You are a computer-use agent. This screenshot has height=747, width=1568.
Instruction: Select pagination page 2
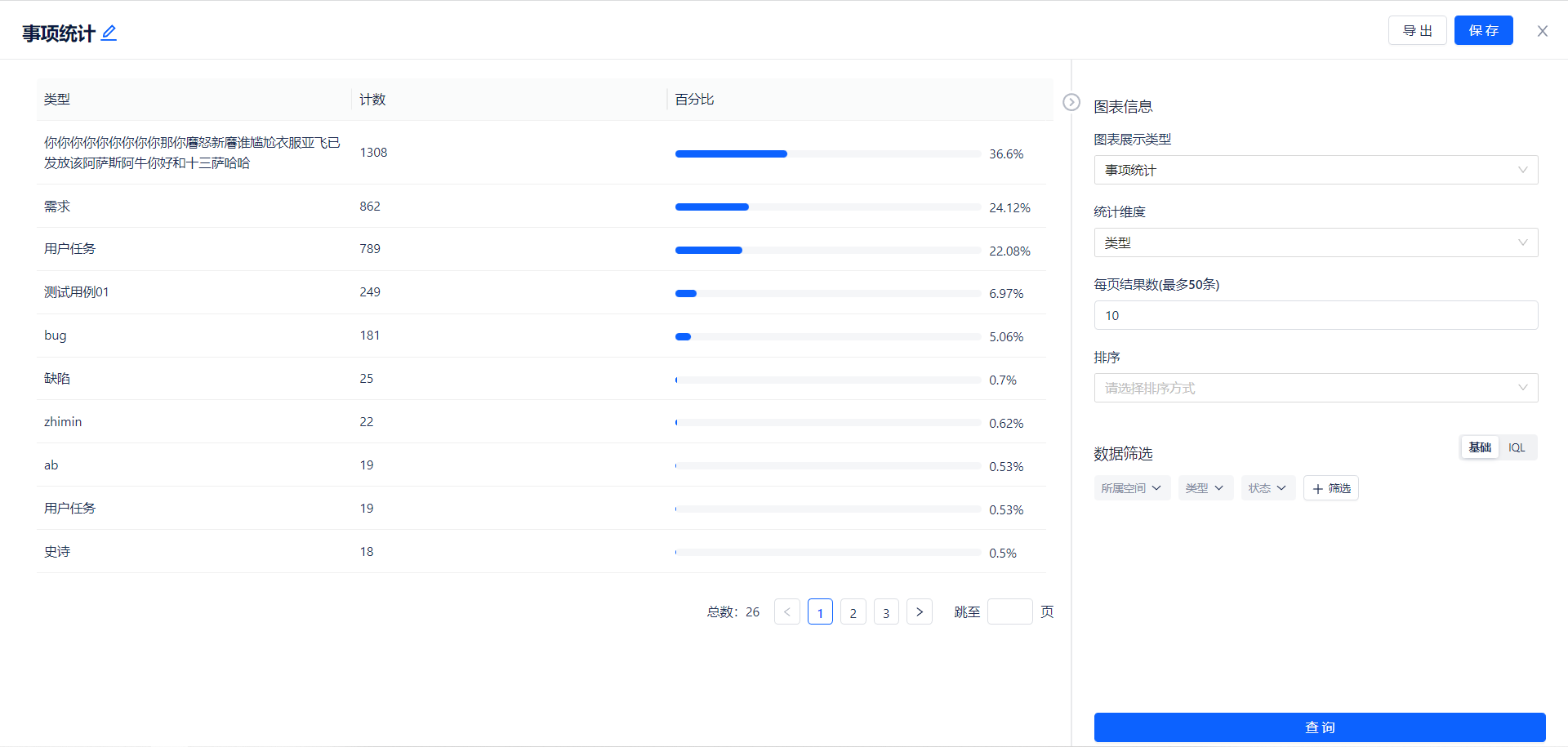(x=853, y=611)
